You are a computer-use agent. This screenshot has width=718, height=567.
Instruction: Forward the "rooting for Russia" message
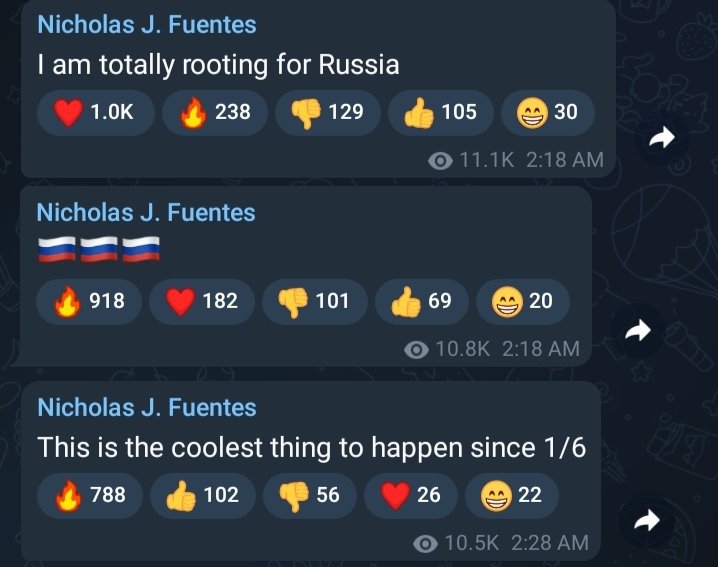pos(660,140)
